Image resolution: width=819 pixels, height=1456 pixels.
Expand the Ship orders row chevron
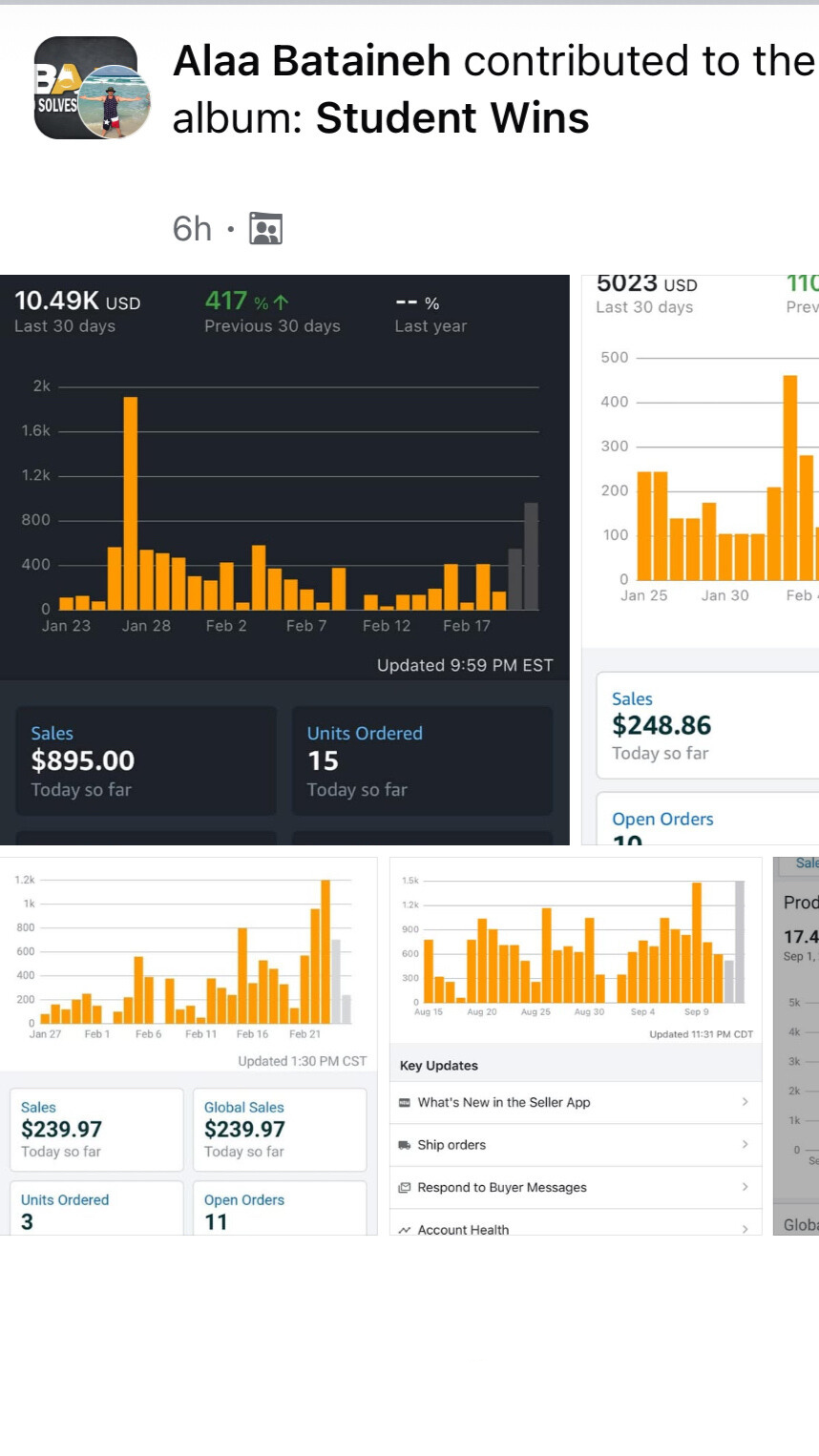(745, 1145)
